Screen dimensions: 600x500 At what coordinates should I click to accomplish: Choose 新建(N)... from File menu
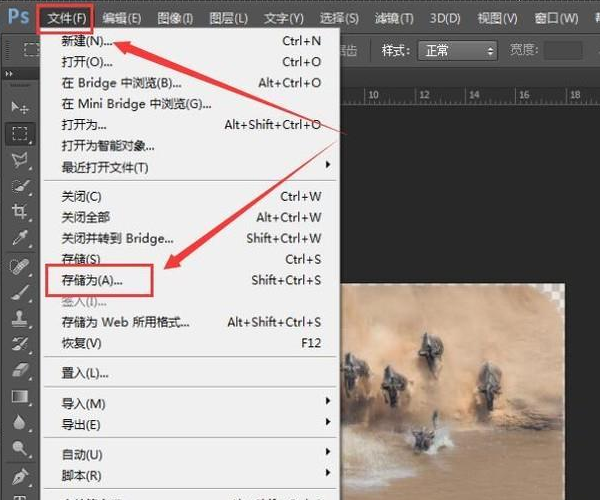(x=191, y=41)
